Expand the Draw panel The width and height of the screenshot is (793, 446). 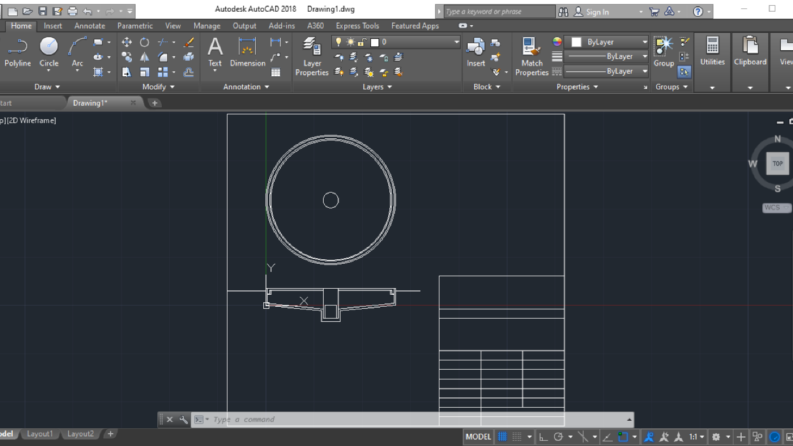(47, 87)
